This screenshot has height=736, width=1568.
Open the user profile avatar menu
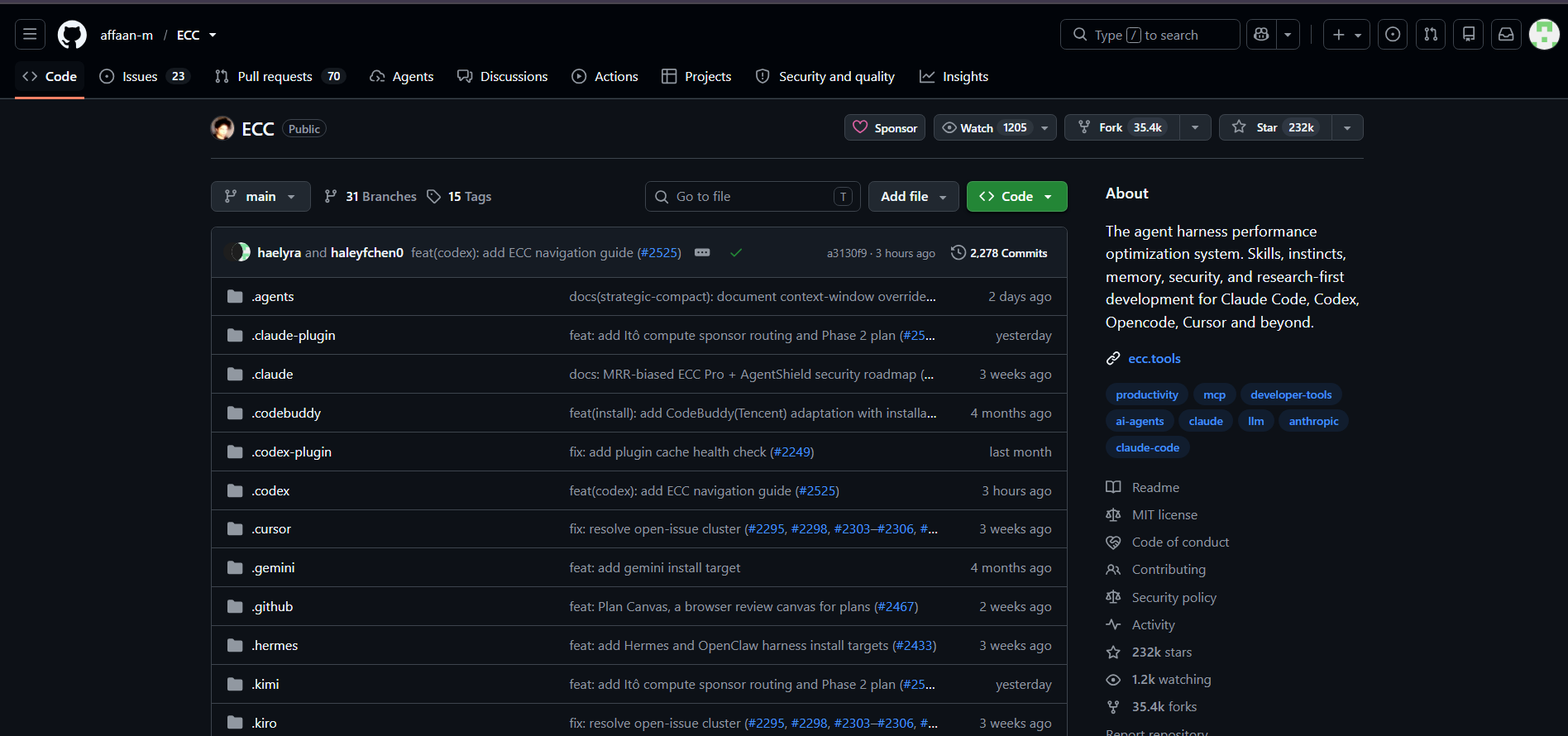(1544, 35)
